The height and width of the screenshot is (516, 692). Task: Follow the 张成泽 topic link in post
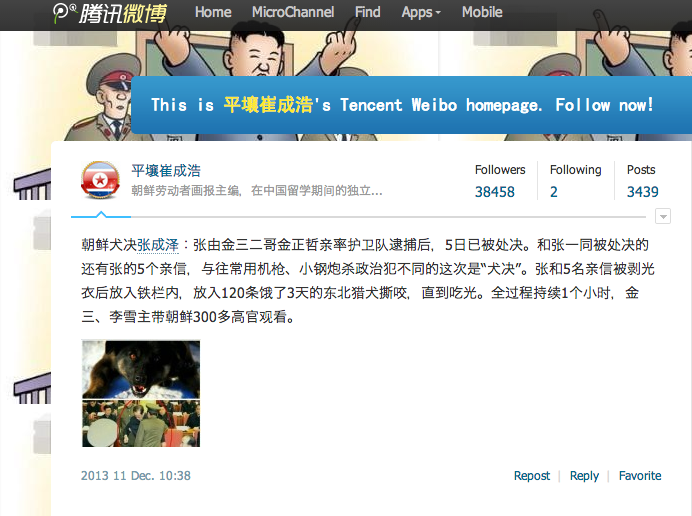tap(158, 245)
